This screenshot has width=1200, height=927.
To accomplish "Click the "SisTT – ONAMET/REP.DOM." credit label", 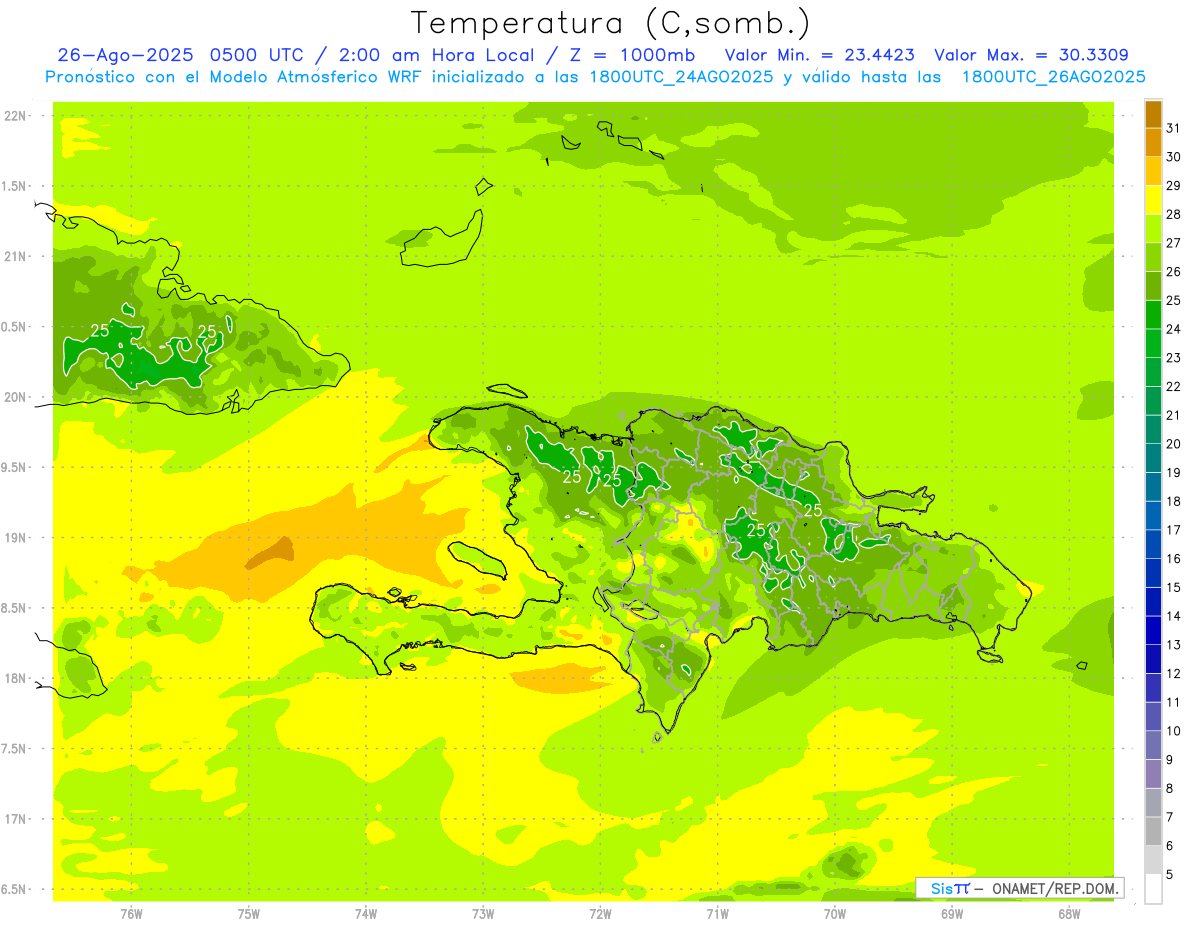I will [x=1020, y=888].
